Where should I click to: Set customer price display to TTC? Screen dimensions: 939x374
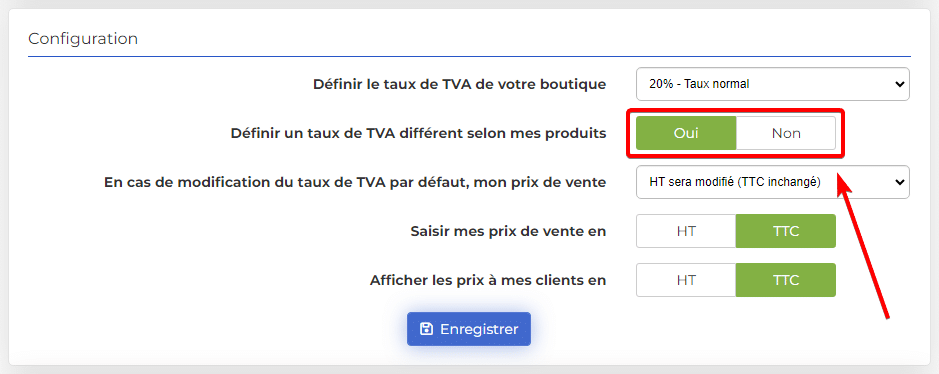[786, 280]
